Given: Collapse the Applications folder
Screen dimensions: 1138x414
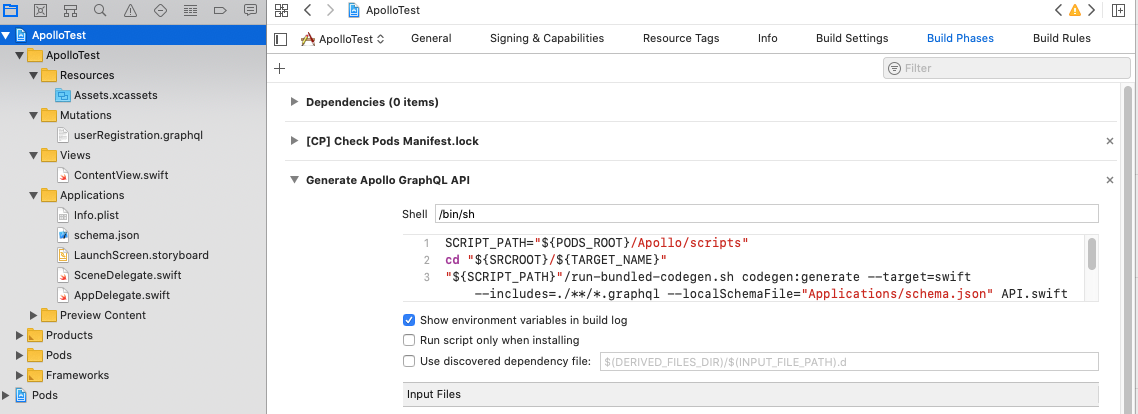Looking at the screenshot, I should point(33,195).
